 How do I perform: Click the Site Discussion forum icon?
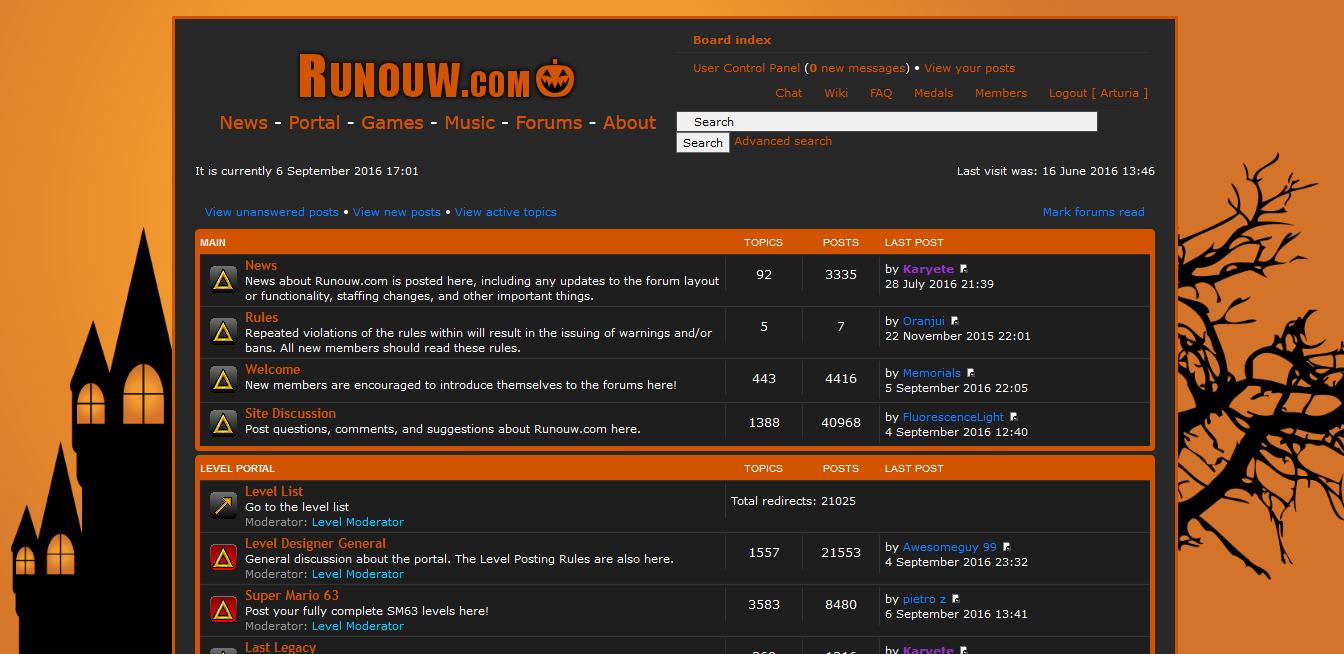(223, 423)
